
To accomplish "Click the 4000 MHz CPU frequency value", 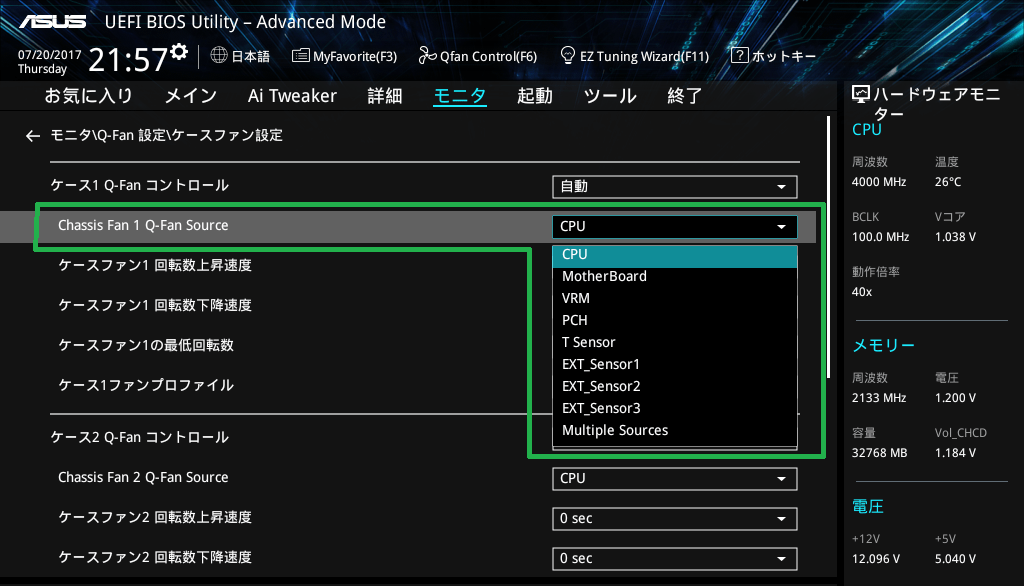I will 878,182.
